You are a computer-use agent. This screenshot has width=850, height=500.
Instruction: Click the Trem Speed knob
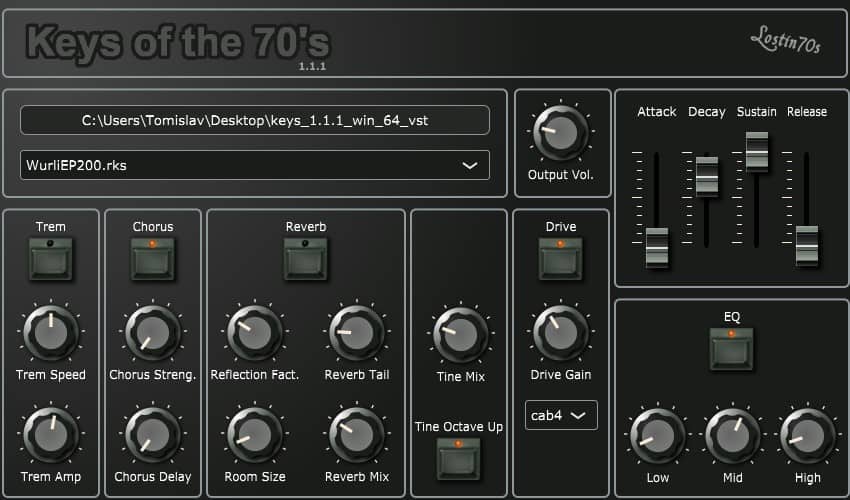pyautogui.click(x=51, y=332)
